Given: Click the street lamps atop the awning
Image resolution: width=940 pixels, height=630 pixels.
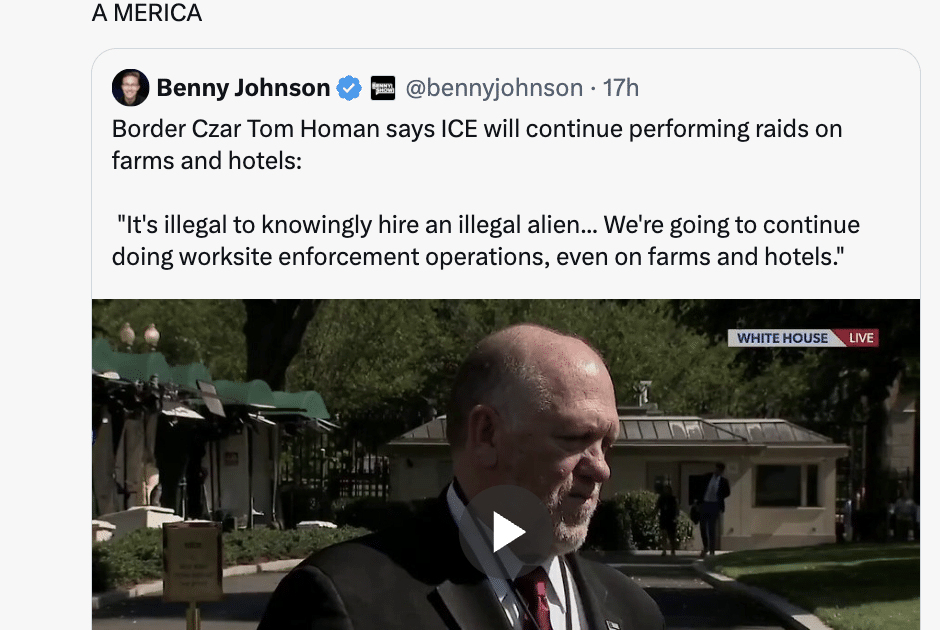Looking at the screenshot, I should point(139,336).
